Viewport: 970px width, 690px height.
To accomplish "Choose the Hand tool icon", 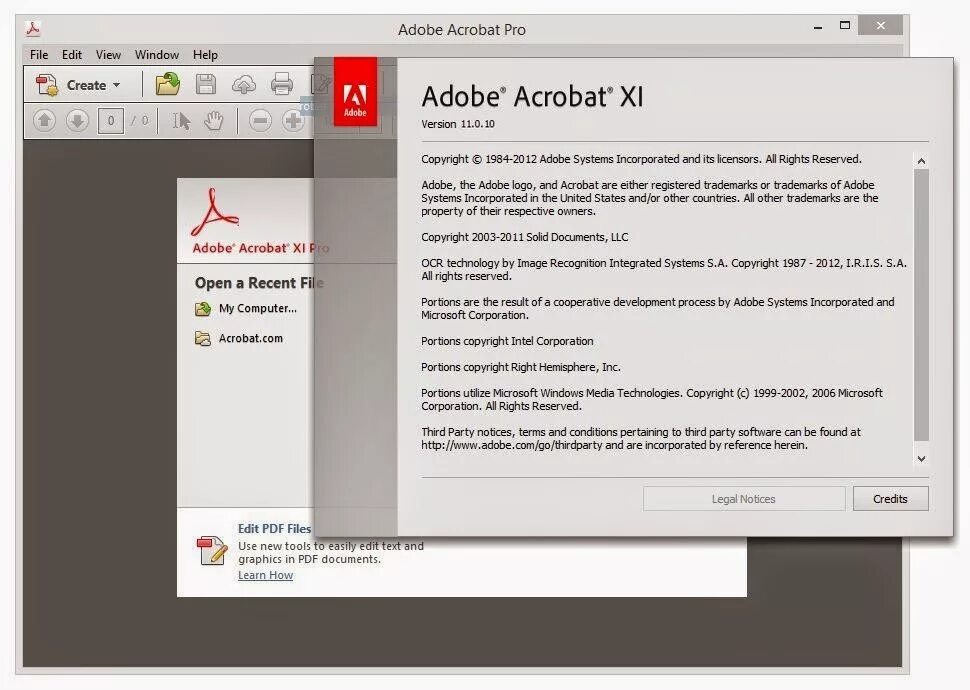I will coord(214,121).
